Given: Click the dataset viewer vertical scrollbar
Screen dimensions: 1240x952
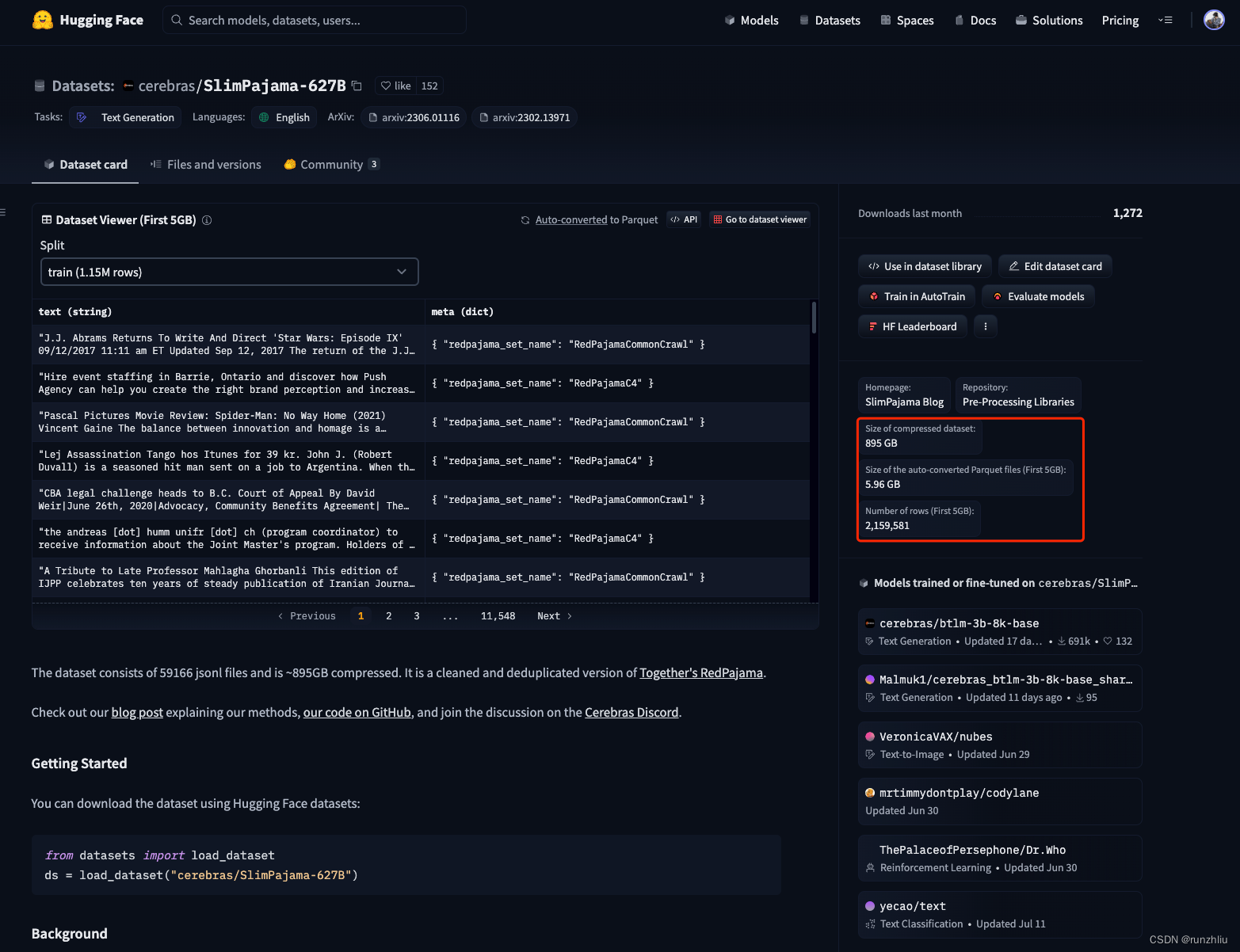Looking at the screenshot, I should click(x=814, y=317).
